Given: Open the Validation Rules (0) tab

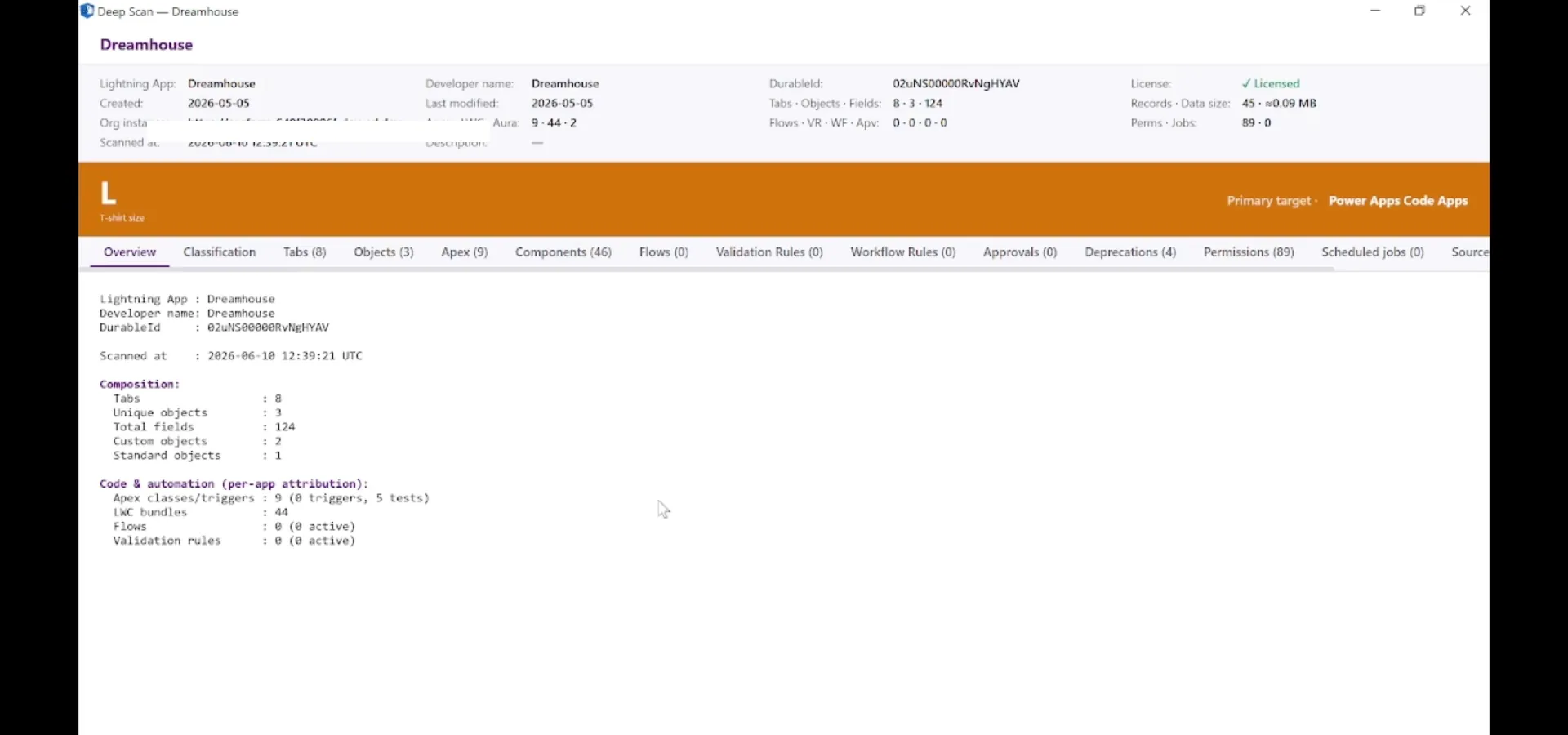Looking at the screenshot, I should click(769, 252).
